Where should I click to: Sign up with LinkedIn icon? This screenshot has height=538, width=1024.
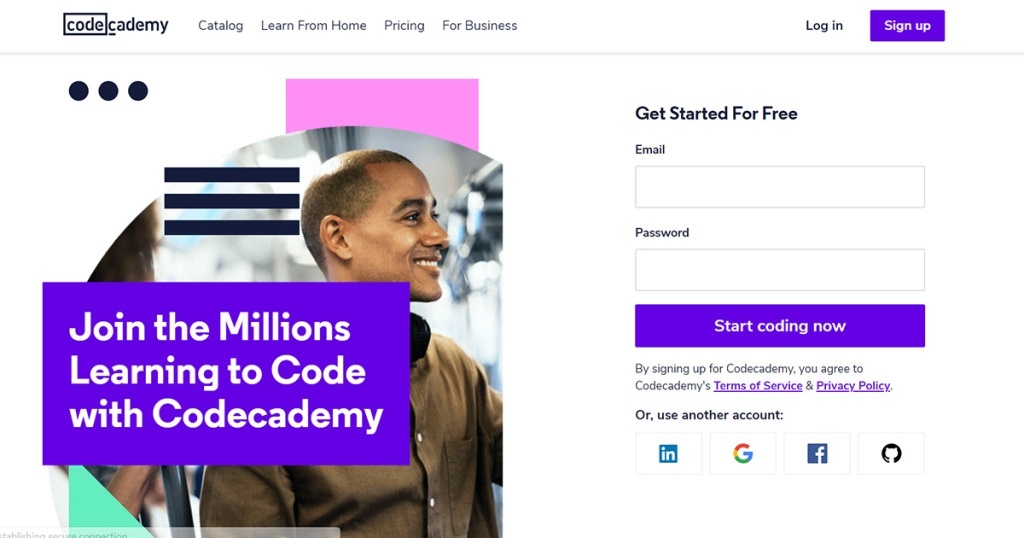tap(668, 453)
